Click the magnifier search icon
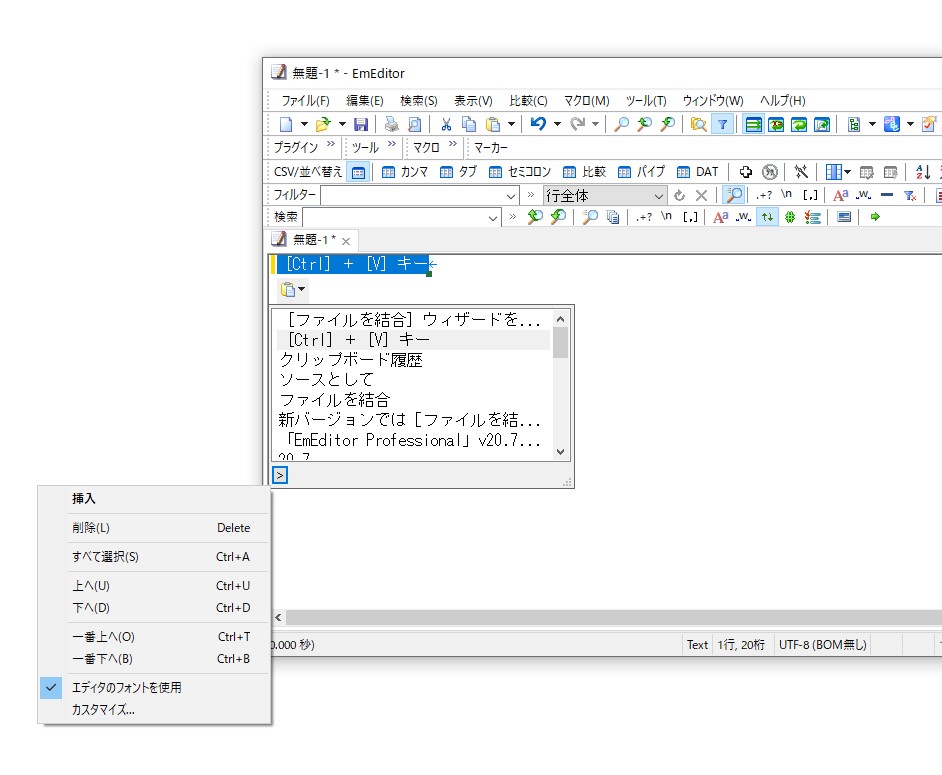 point(620,122)
